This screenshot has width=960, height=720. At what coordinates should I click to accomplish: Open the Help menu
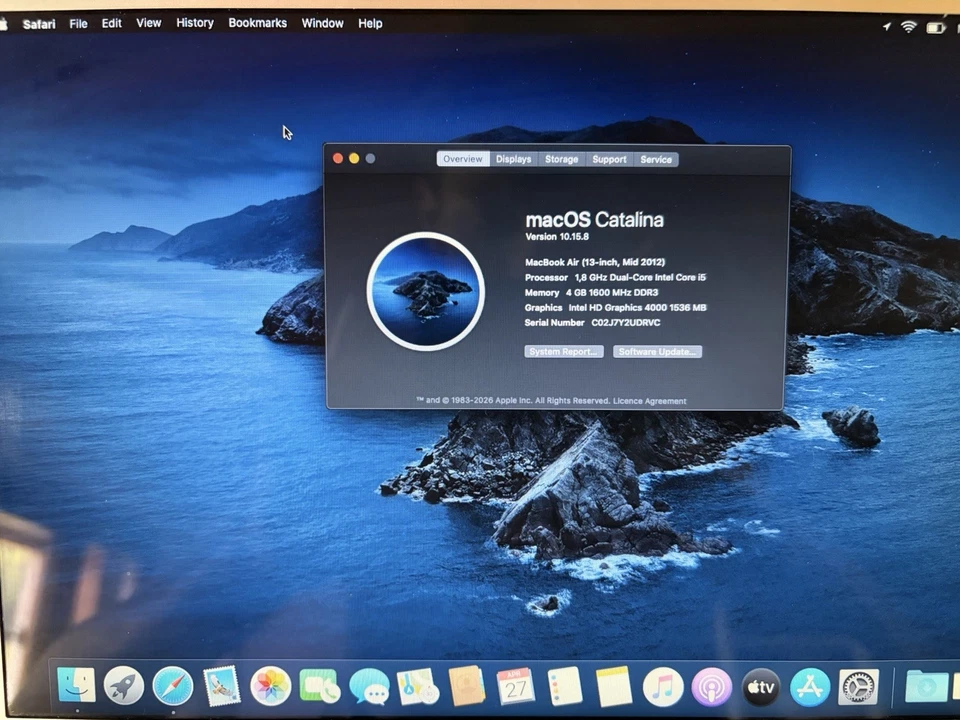[x=370, y=23]
